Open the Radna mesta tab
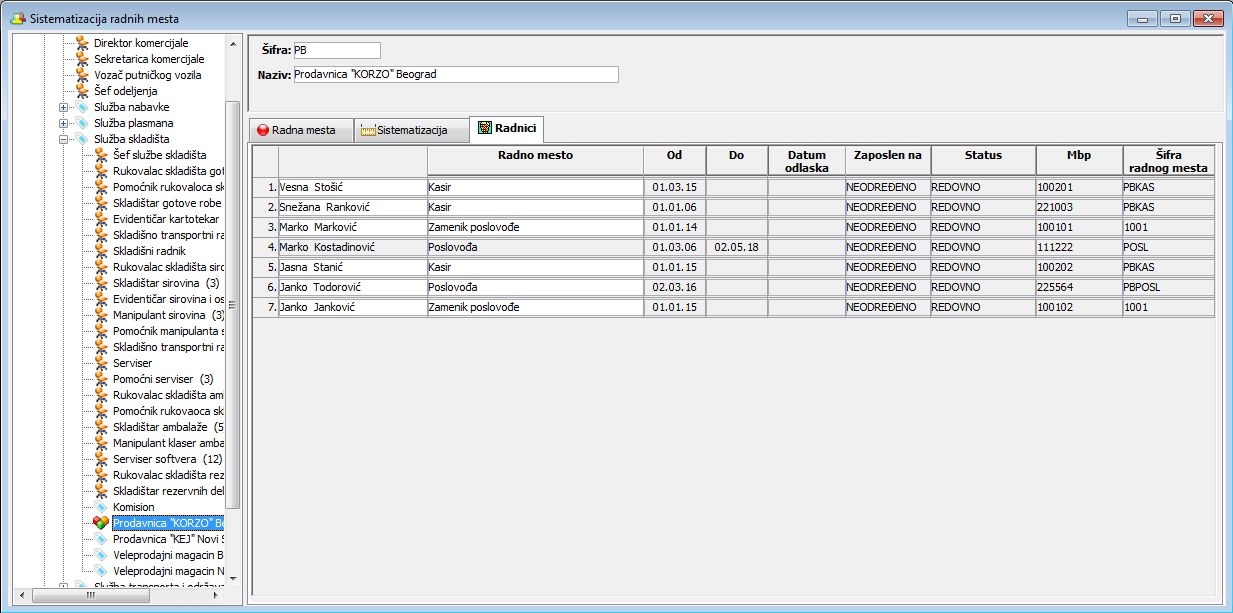Image resolution: width=1233 pixels, height=613 pixels. [301, 130]
